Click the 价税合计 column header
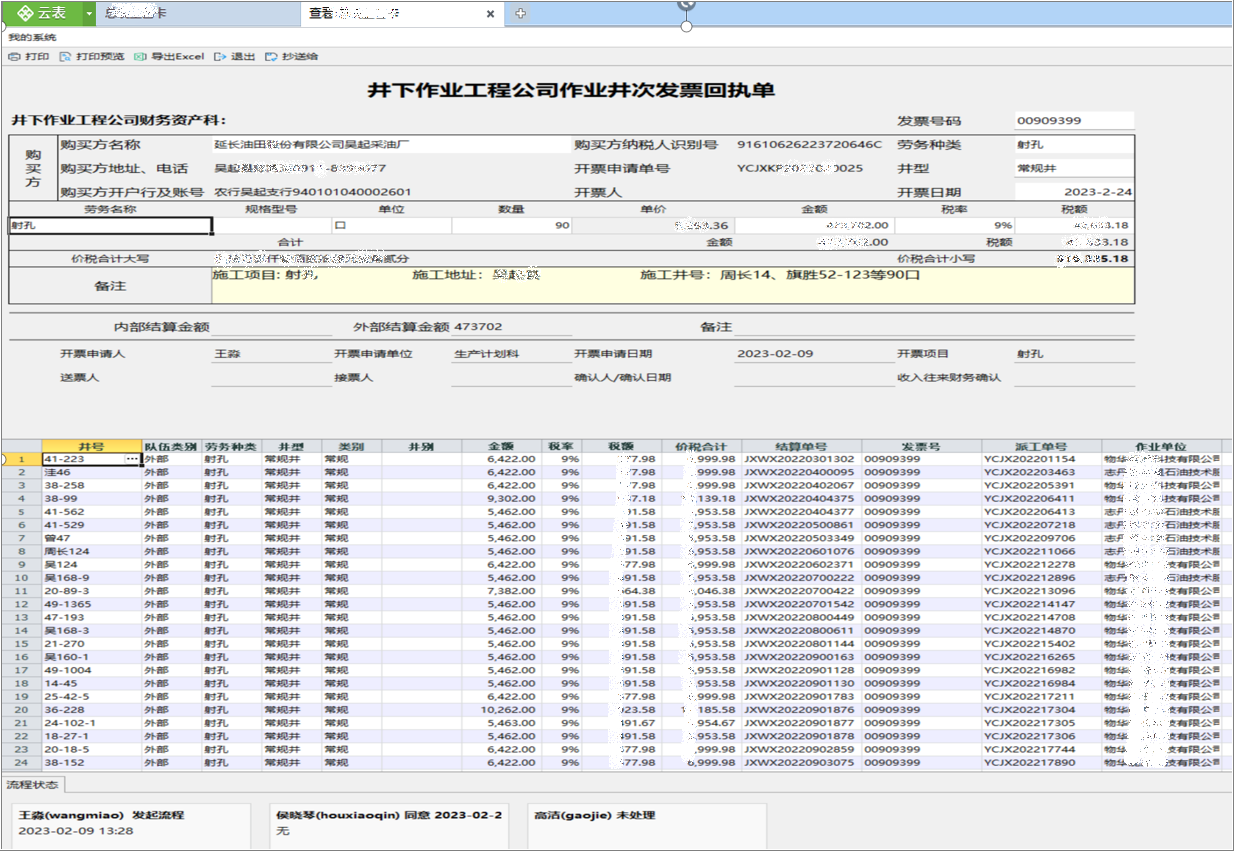 pyautogui.click(x=701, y=446)
